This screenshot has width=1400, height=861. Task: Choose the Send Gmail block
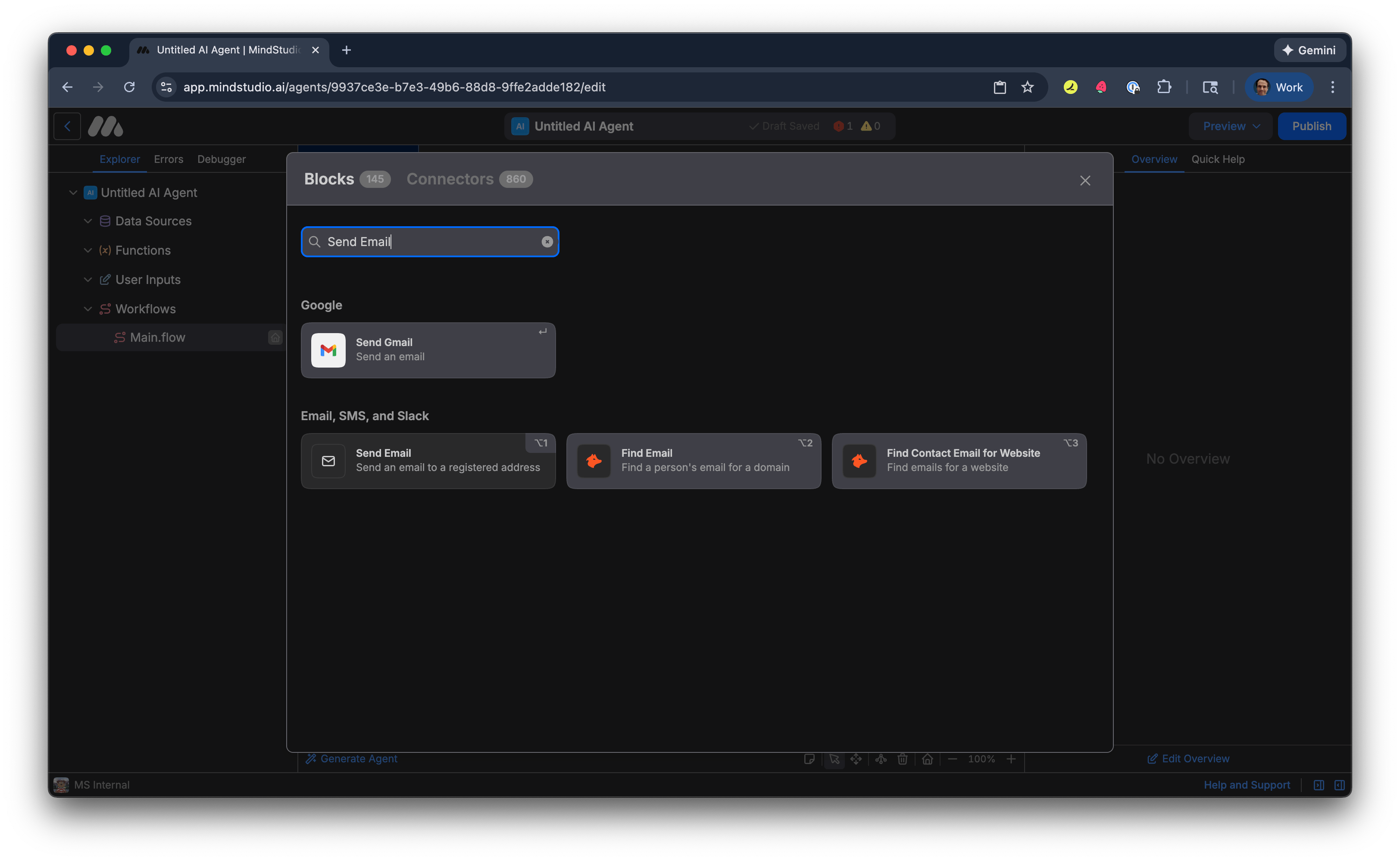[x=428, y=349]
